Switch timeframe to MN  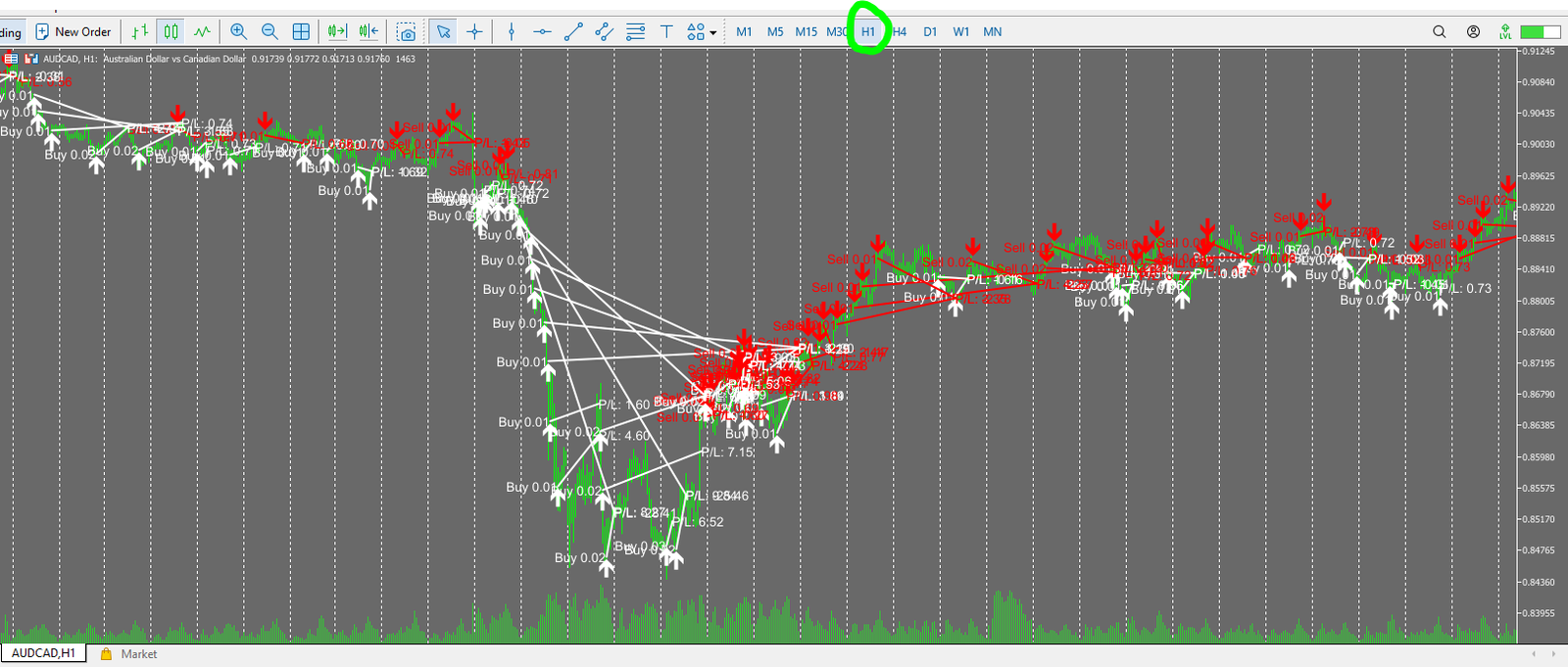coord(993,31)
